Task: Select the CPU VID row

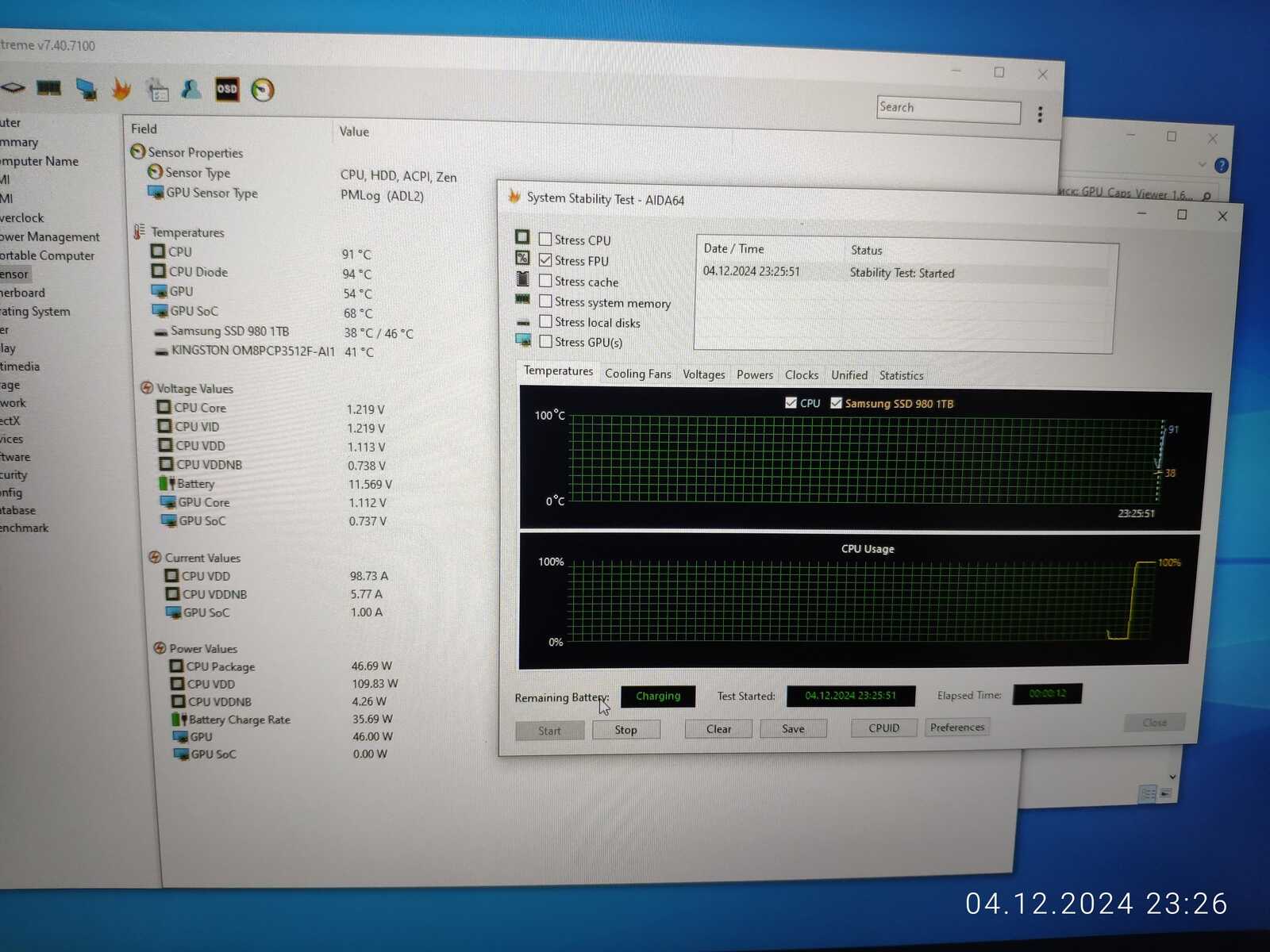Action: 271,427
